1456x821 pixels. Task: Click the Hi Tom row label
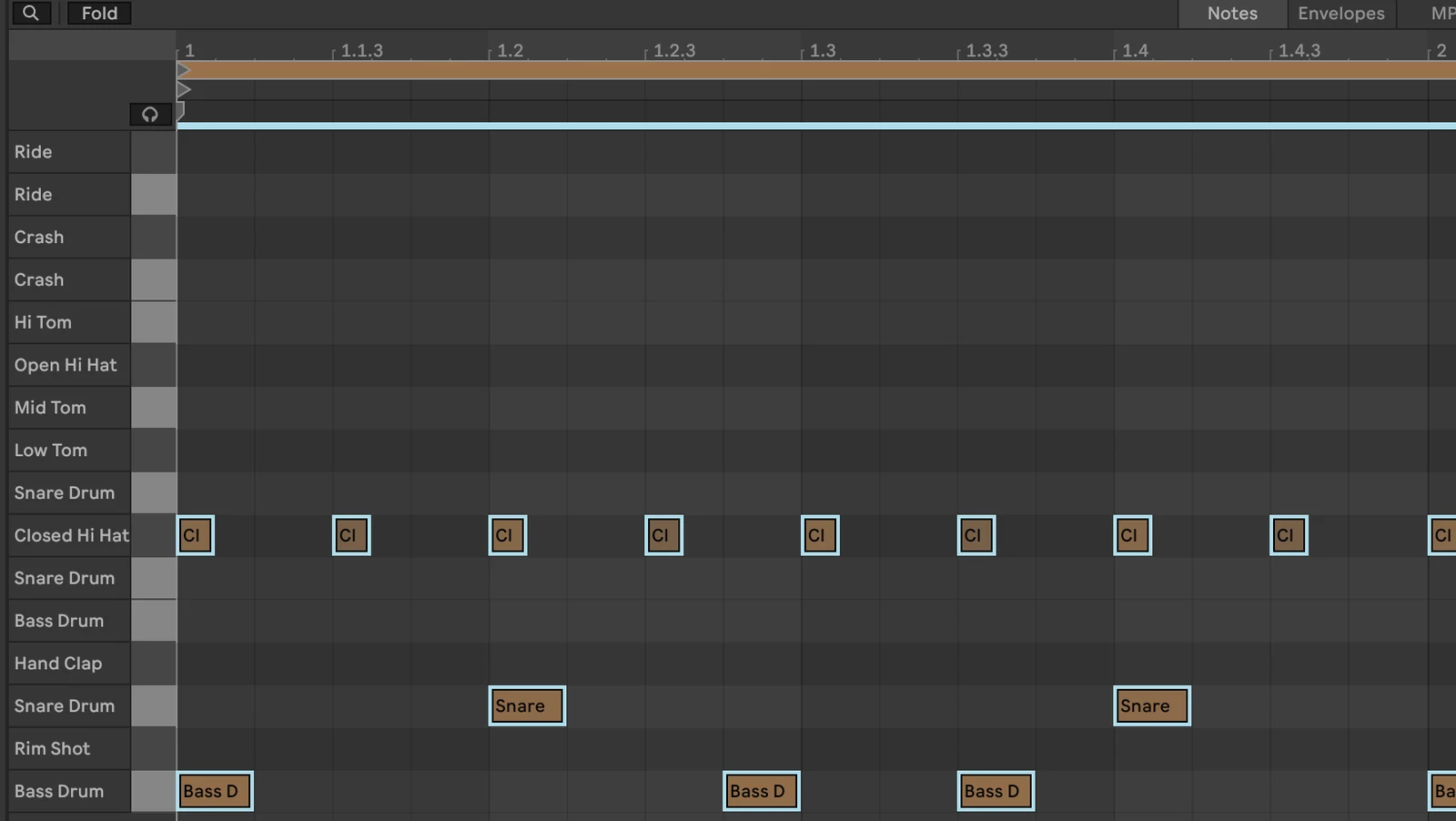click(x=43, y=322)
